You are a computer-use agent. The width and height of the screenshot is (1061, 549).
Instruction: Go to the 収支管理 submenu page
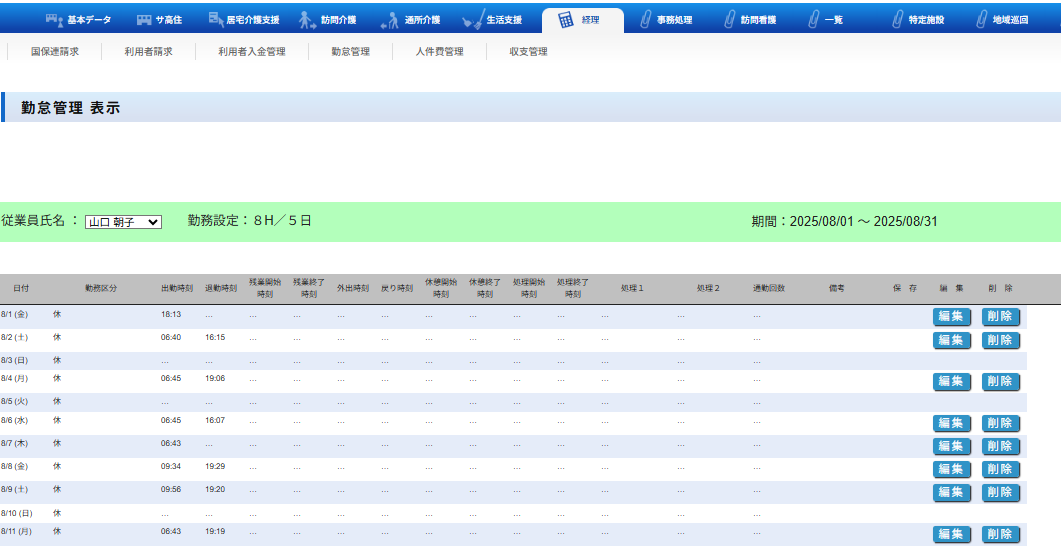click(528, 52)
